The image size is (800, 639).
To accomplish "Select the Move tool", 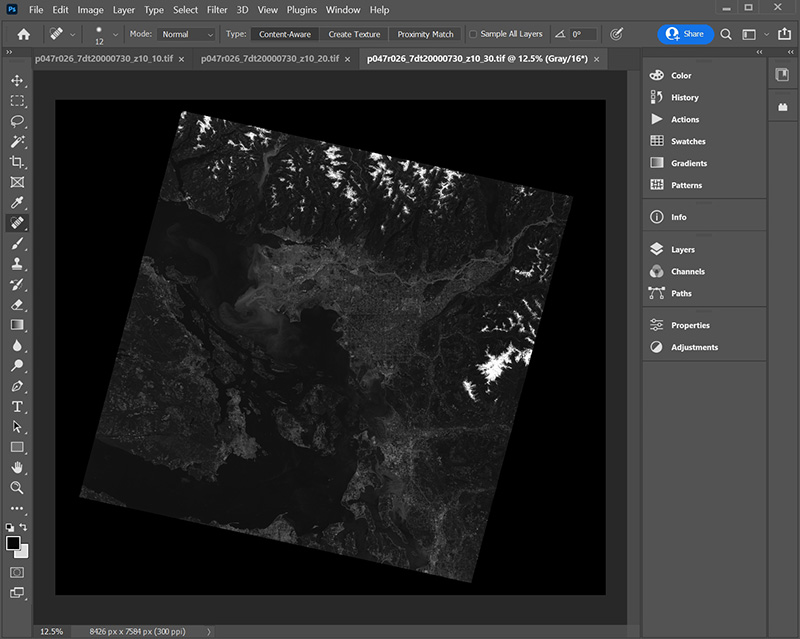I will point(17,80).
